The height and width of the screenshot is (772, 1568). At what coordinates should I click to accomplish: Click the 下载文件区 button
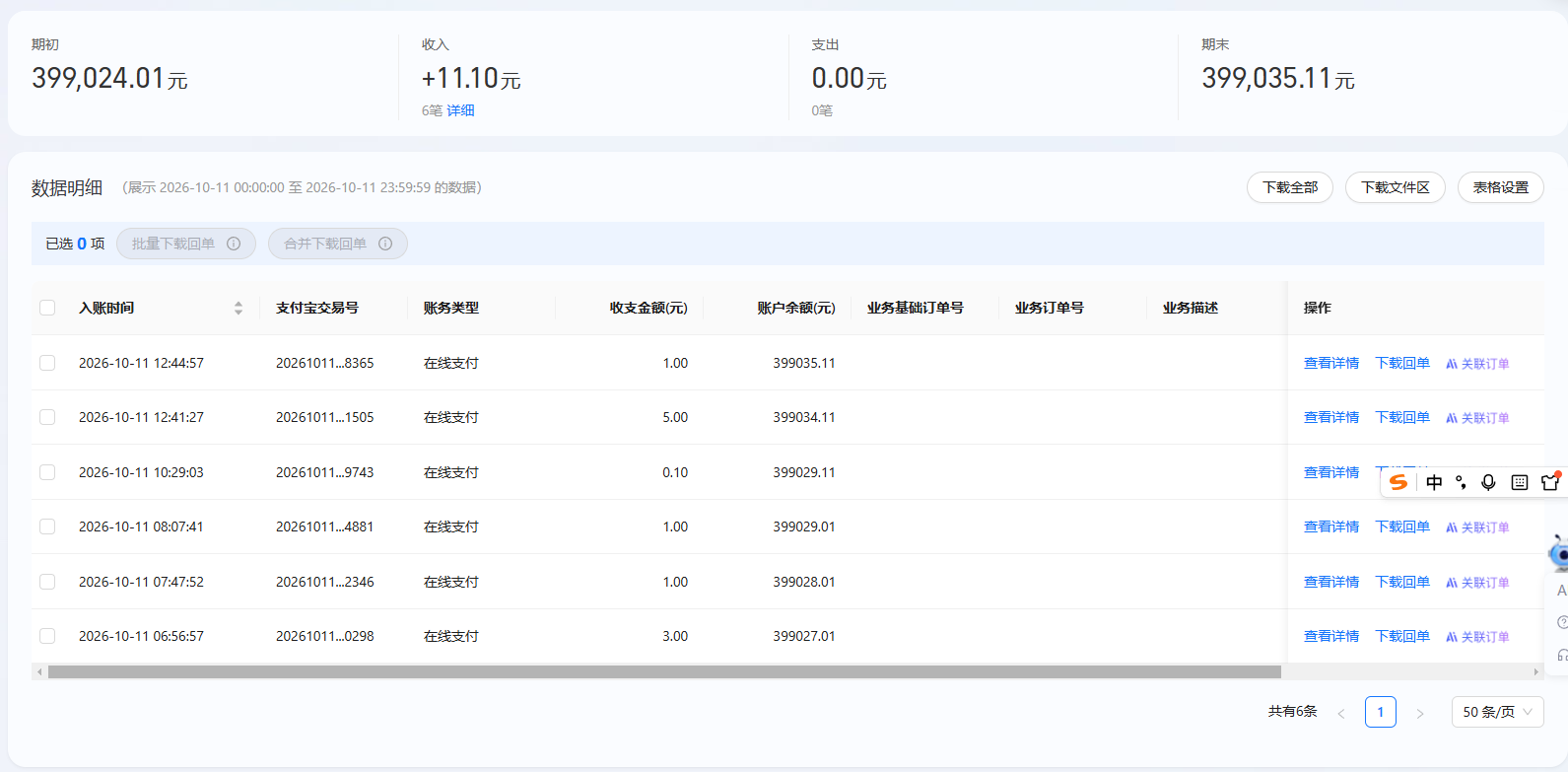tap(1396, 187)
